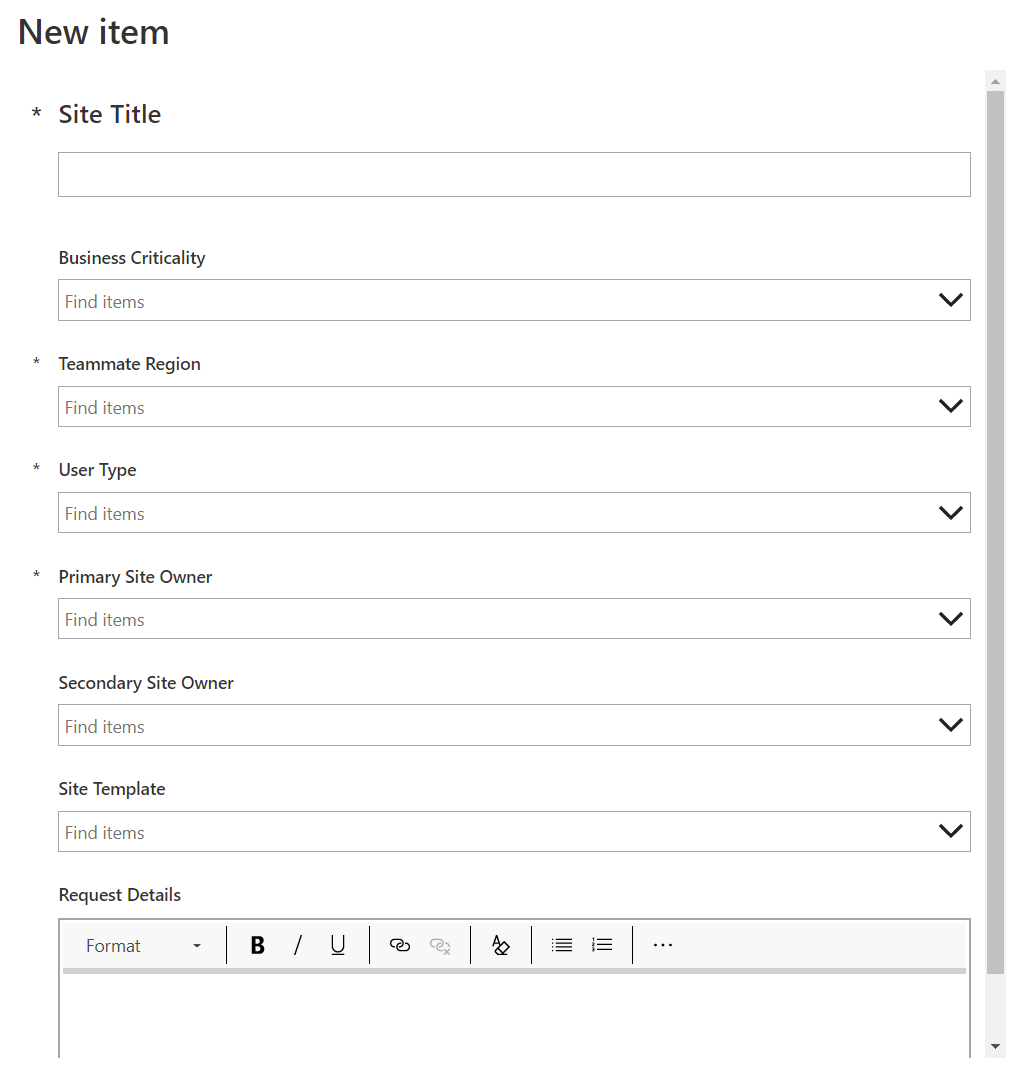Open the Format paragraph style dropdown
The image size is (1025, 1074).
point(142,944)
